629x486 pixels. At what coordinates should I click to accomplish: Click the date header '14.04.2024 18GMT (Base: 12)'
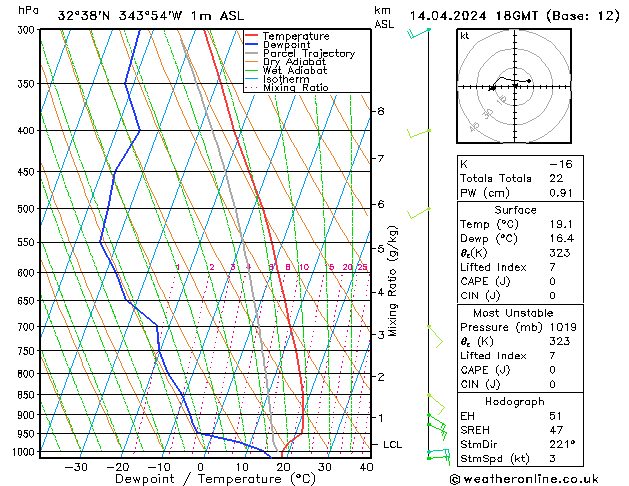coord(515,16)
